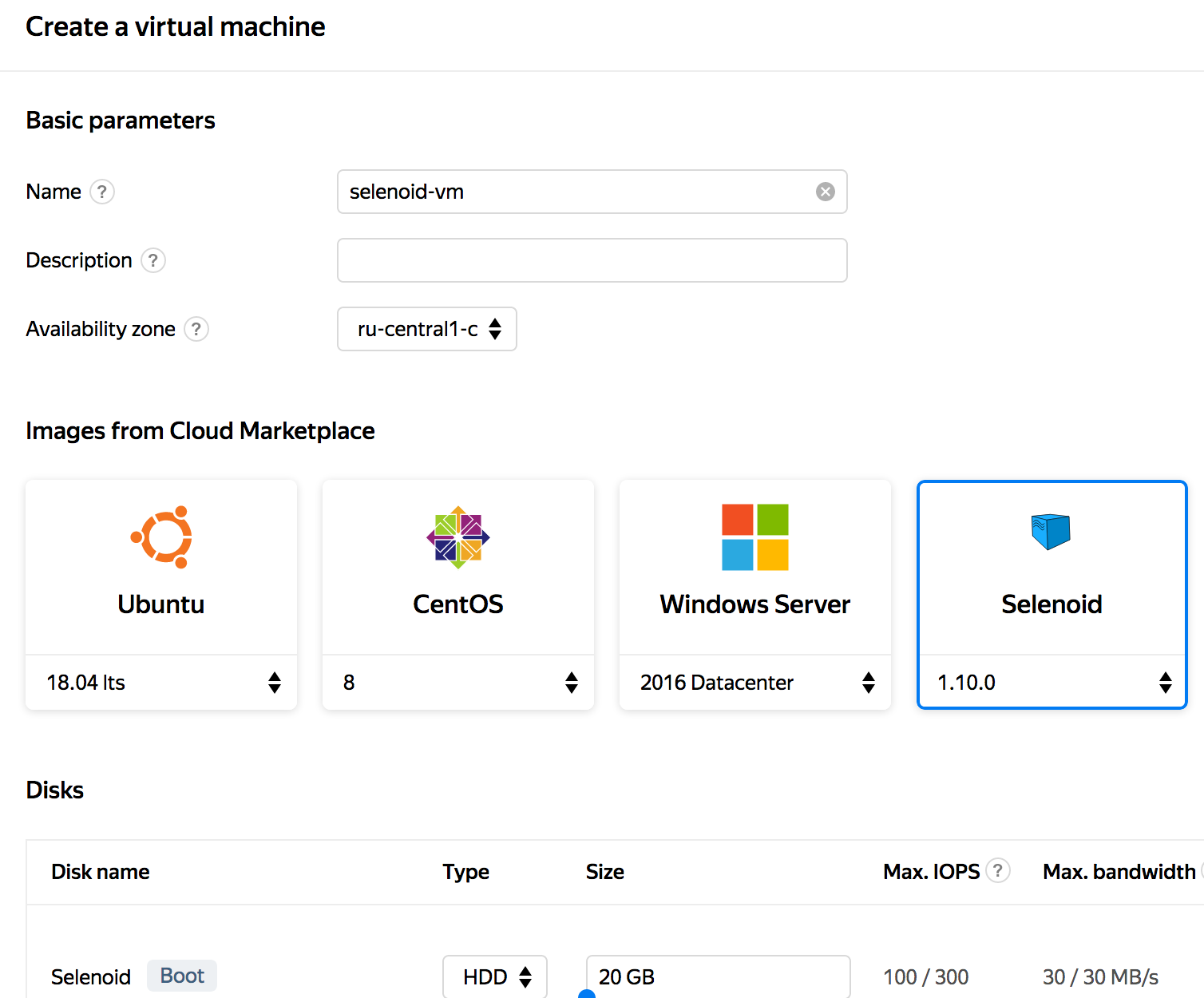Click the Windows Server logo icon
The height and width of the screenshot is (998, 1204).
(x=754, y=537)
